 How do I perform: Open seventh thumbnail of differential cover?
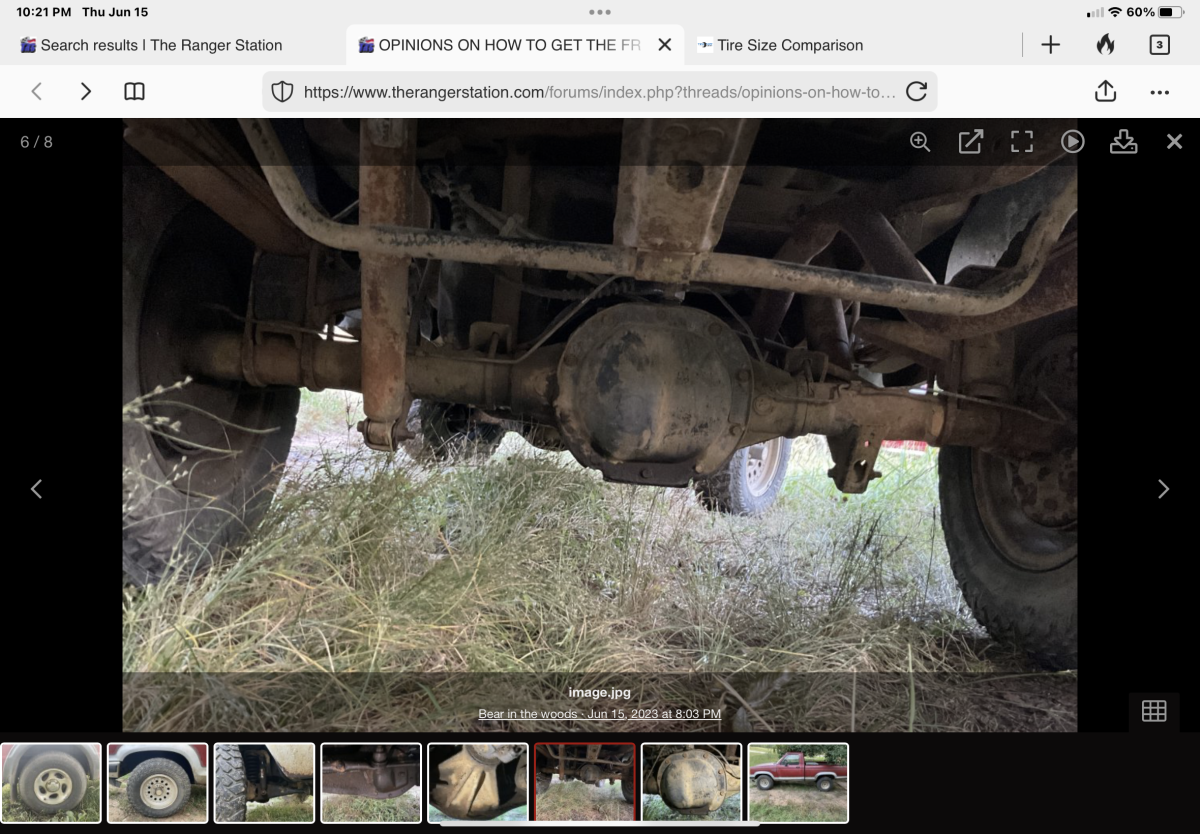[x=692, y=783]
